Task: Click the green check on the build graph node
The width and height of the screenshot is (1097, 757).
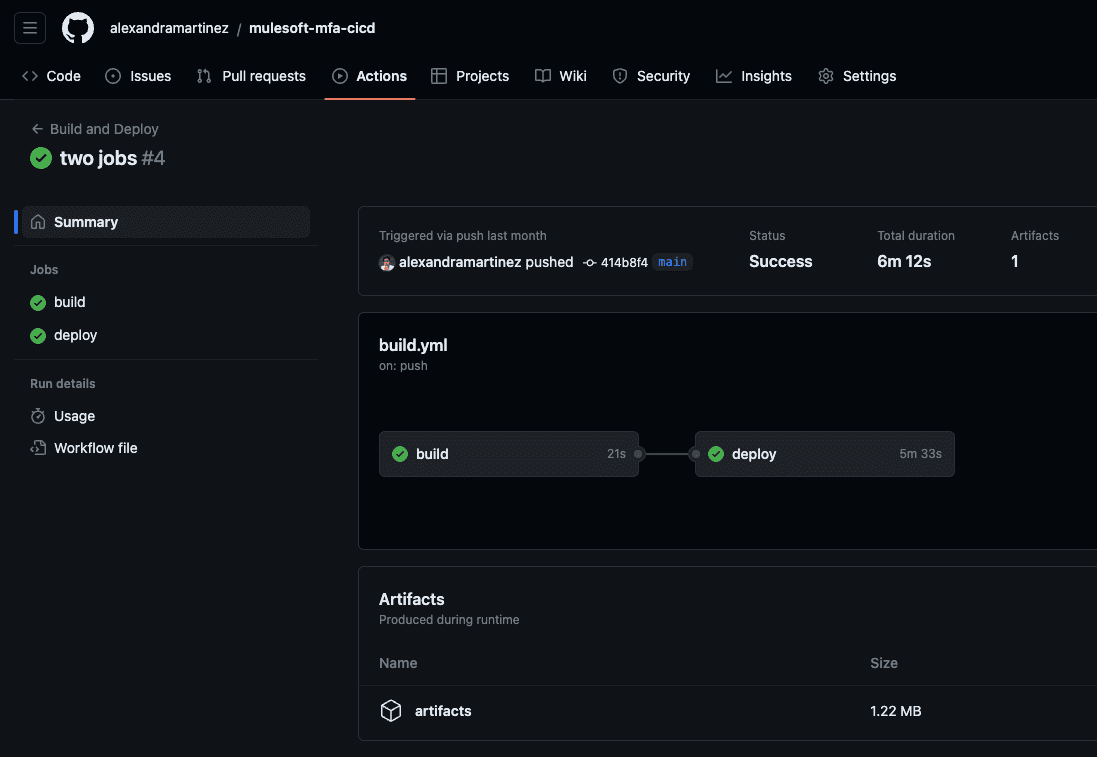Action: 400,454
